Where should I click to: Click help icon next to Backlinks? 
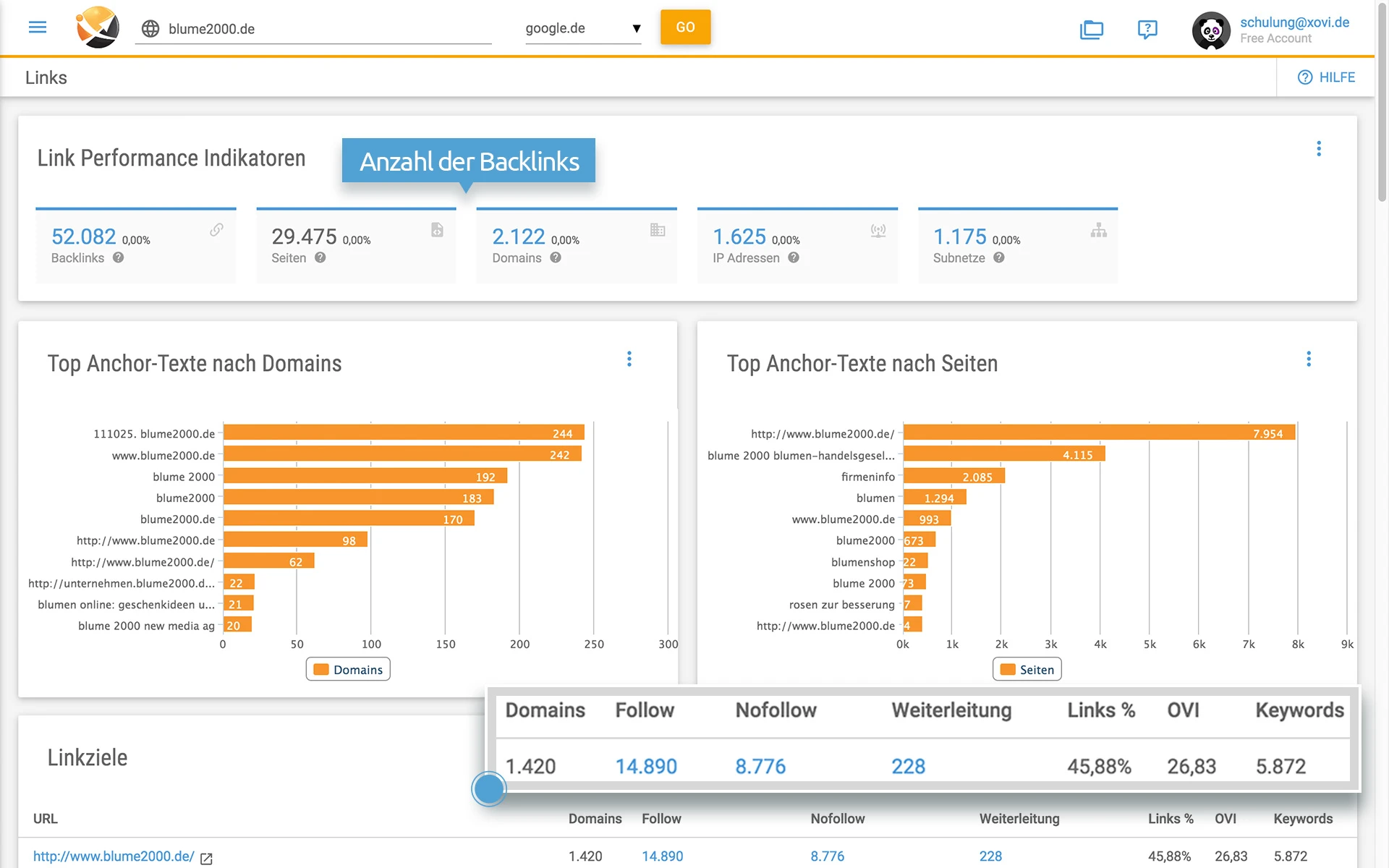118,258
